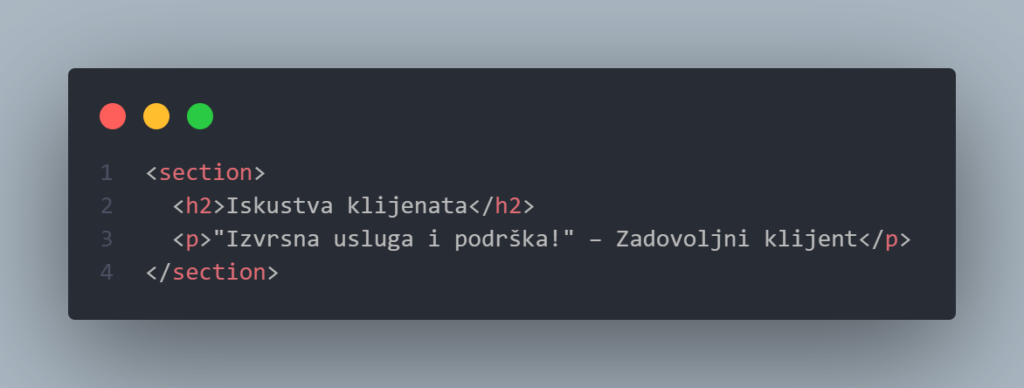
Task: Click the closing p tag
Action: click(884, 240)
